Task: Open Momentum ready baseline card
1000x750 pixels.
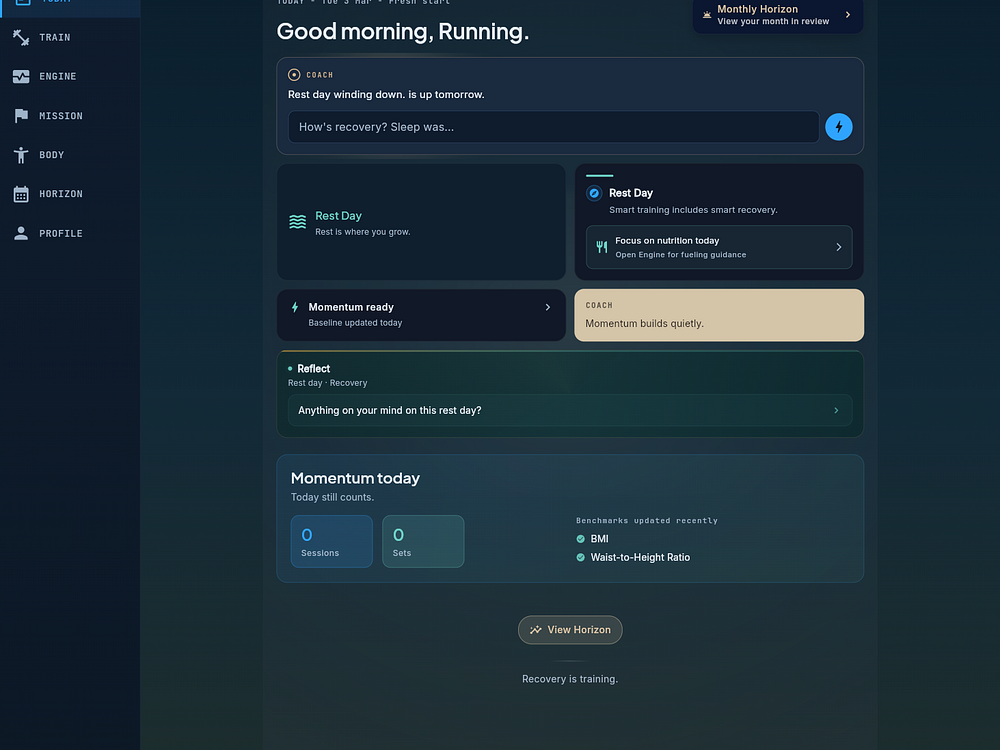Action: [x=421, y=315]
